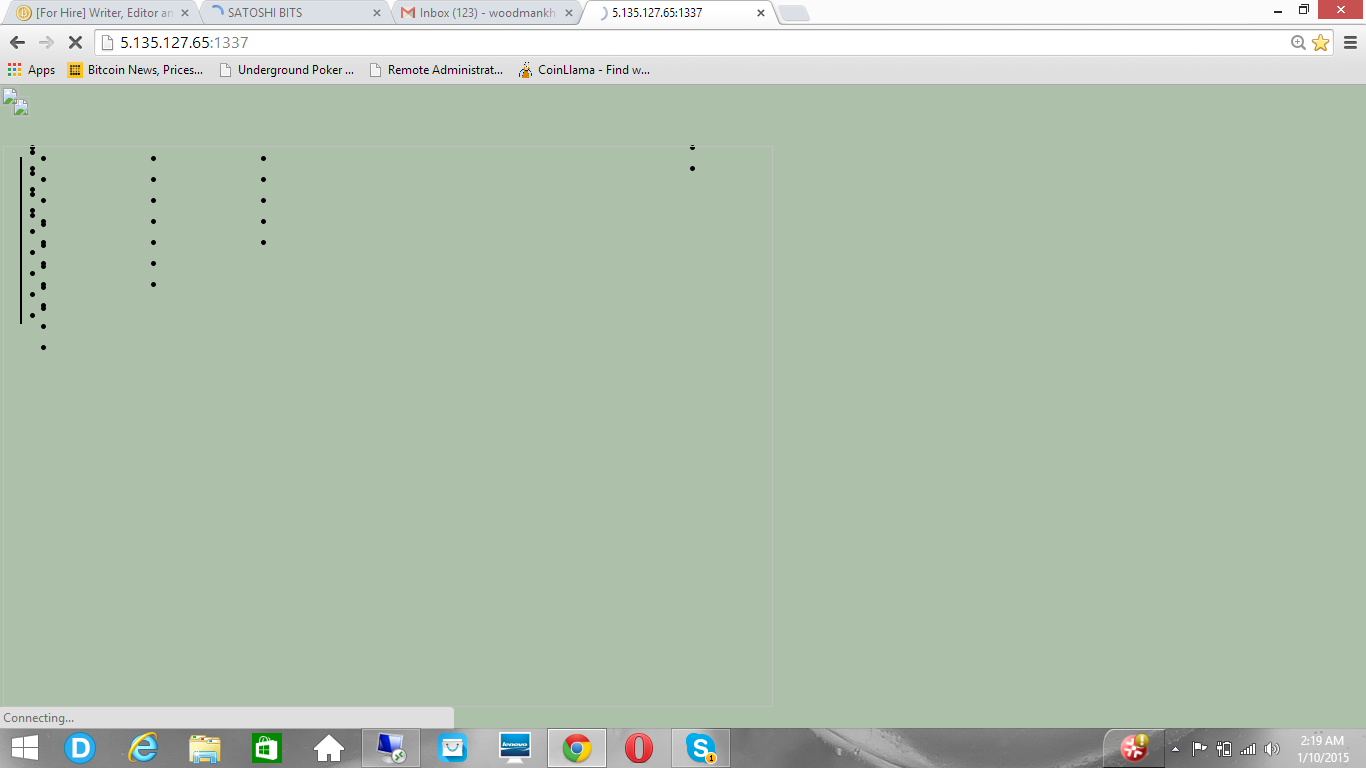Click the zoom magnifier icon in the address bar
Image resolution: width=1366 pixels, height=768 pixels.
pos(1298,43)
